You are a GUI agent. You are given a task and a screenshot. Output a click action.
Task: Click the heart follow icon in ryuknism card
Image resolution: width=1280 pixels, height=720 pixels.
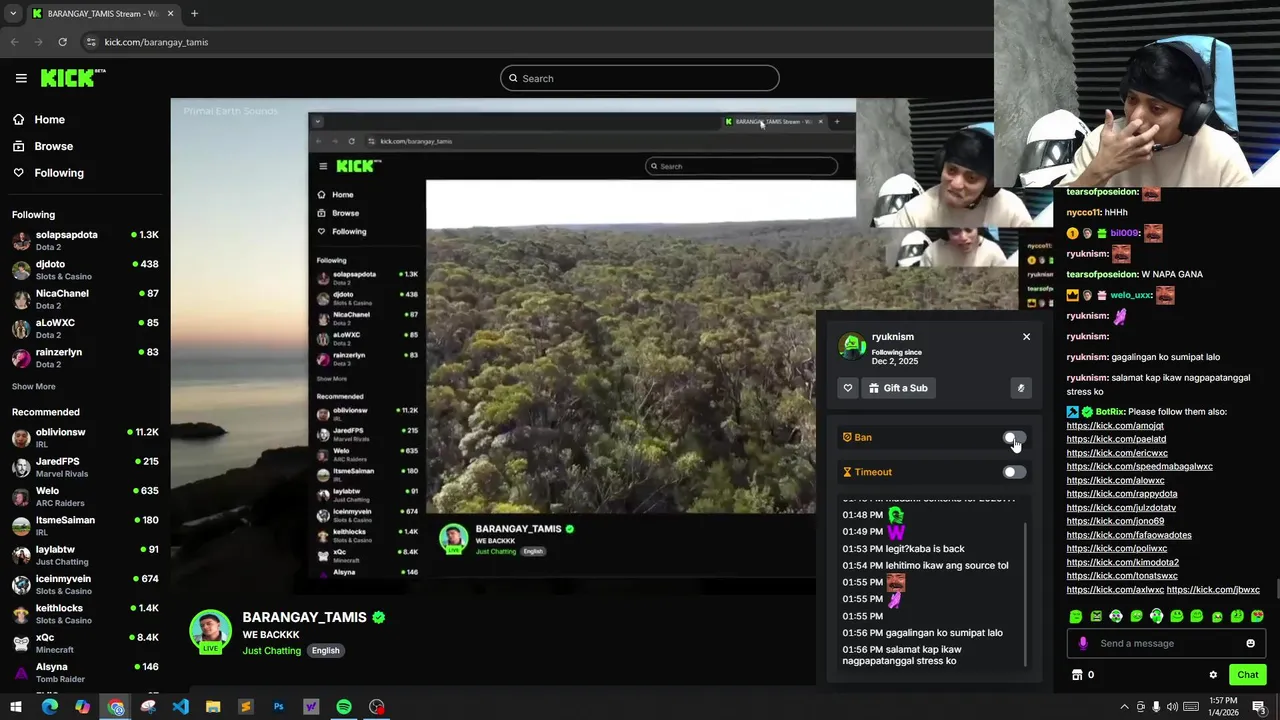pos(848,388)
